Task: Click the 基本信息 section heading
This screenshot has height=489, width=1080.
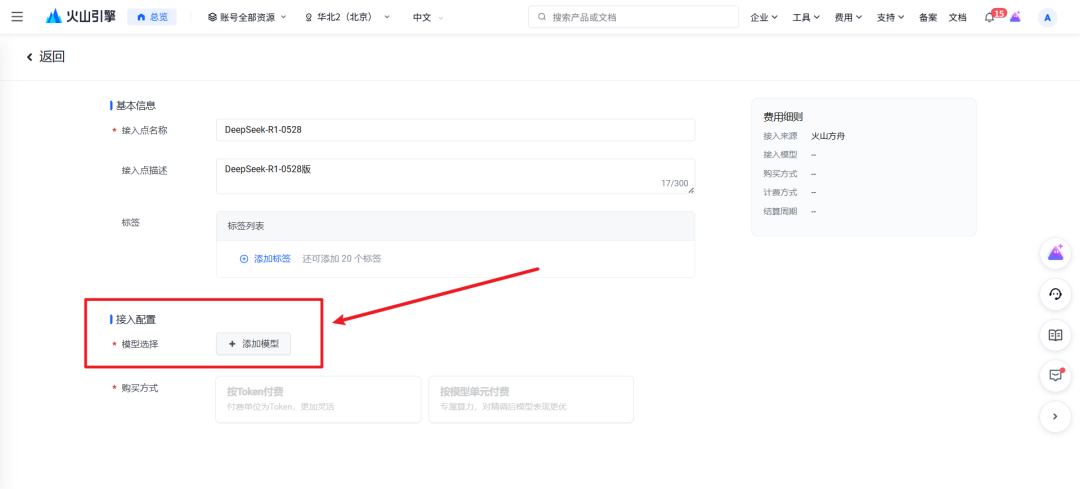Action: (136, 106)
